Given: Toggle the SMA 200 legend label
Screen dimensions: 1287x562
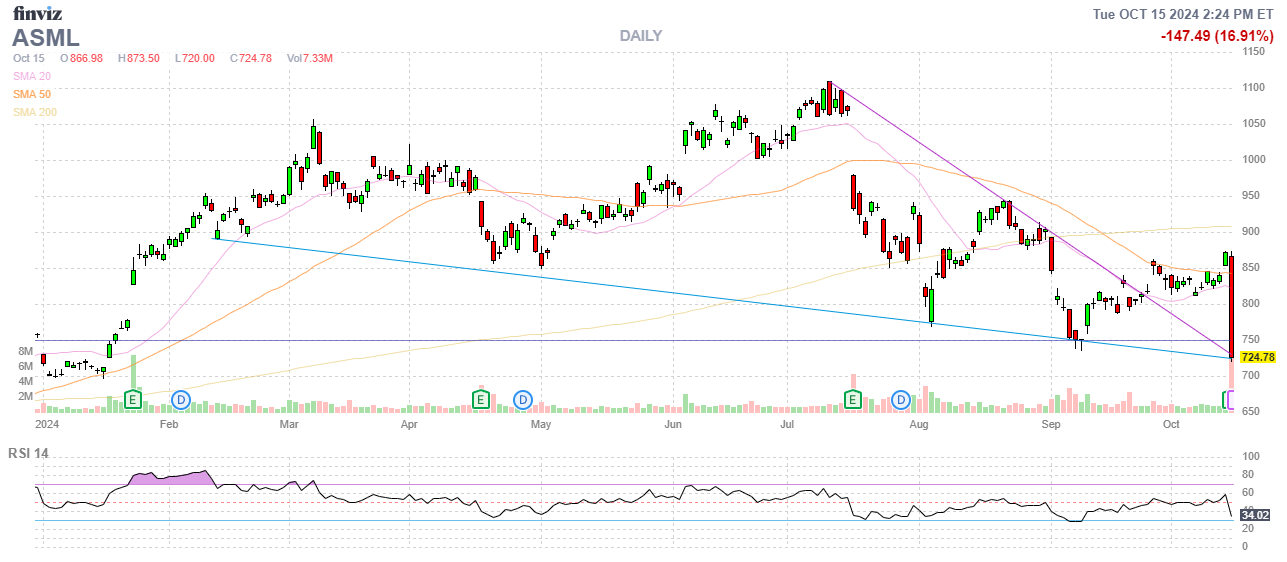Looking at the screenshot, I should pyautogui.click(x=35, y=112).
